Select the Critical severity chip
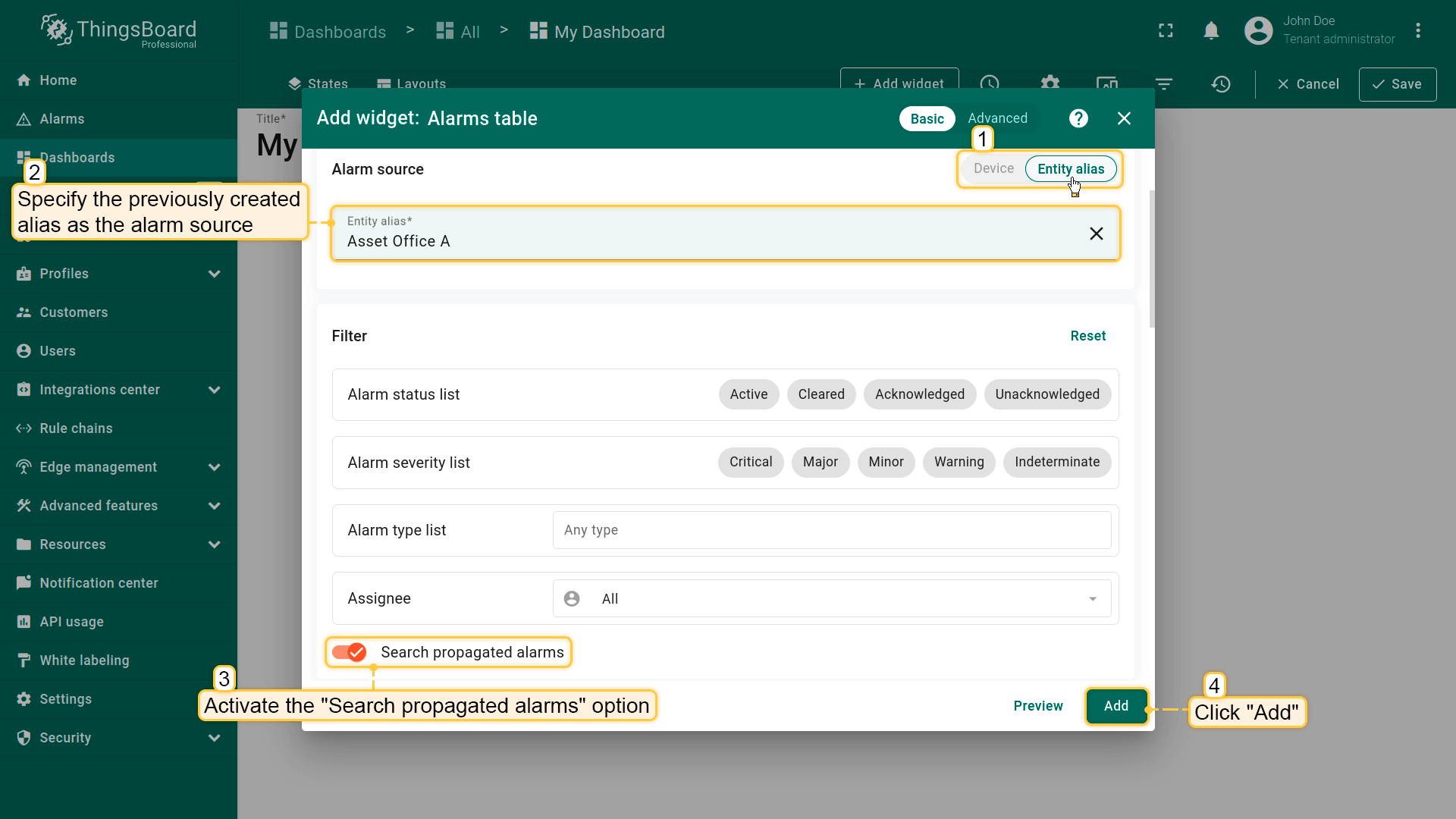This screenshot has width=1456, height=819. 750,462
